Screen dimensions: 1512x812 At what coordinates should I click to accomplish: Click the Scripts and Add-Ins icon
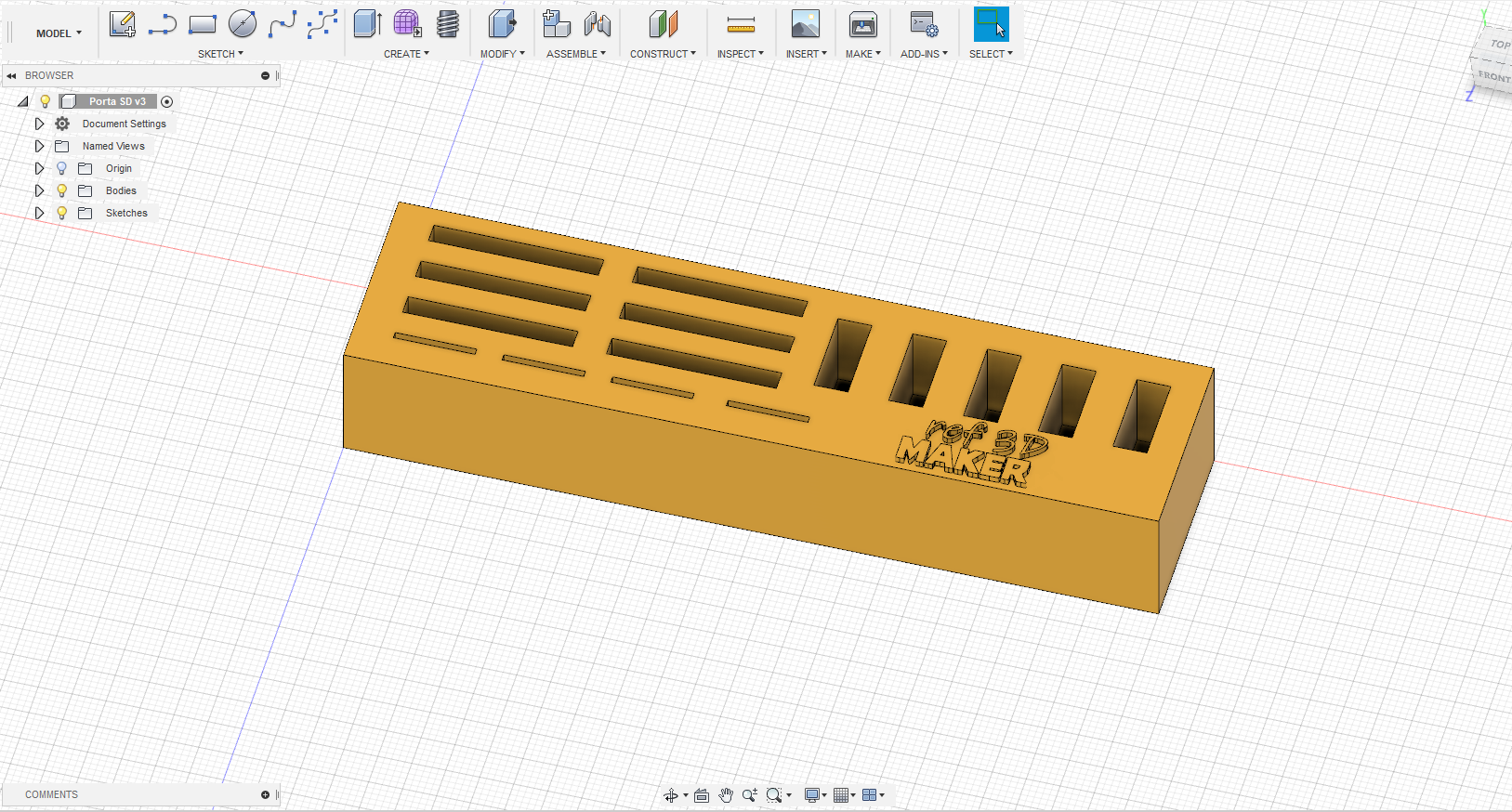(x=924, y=24)
